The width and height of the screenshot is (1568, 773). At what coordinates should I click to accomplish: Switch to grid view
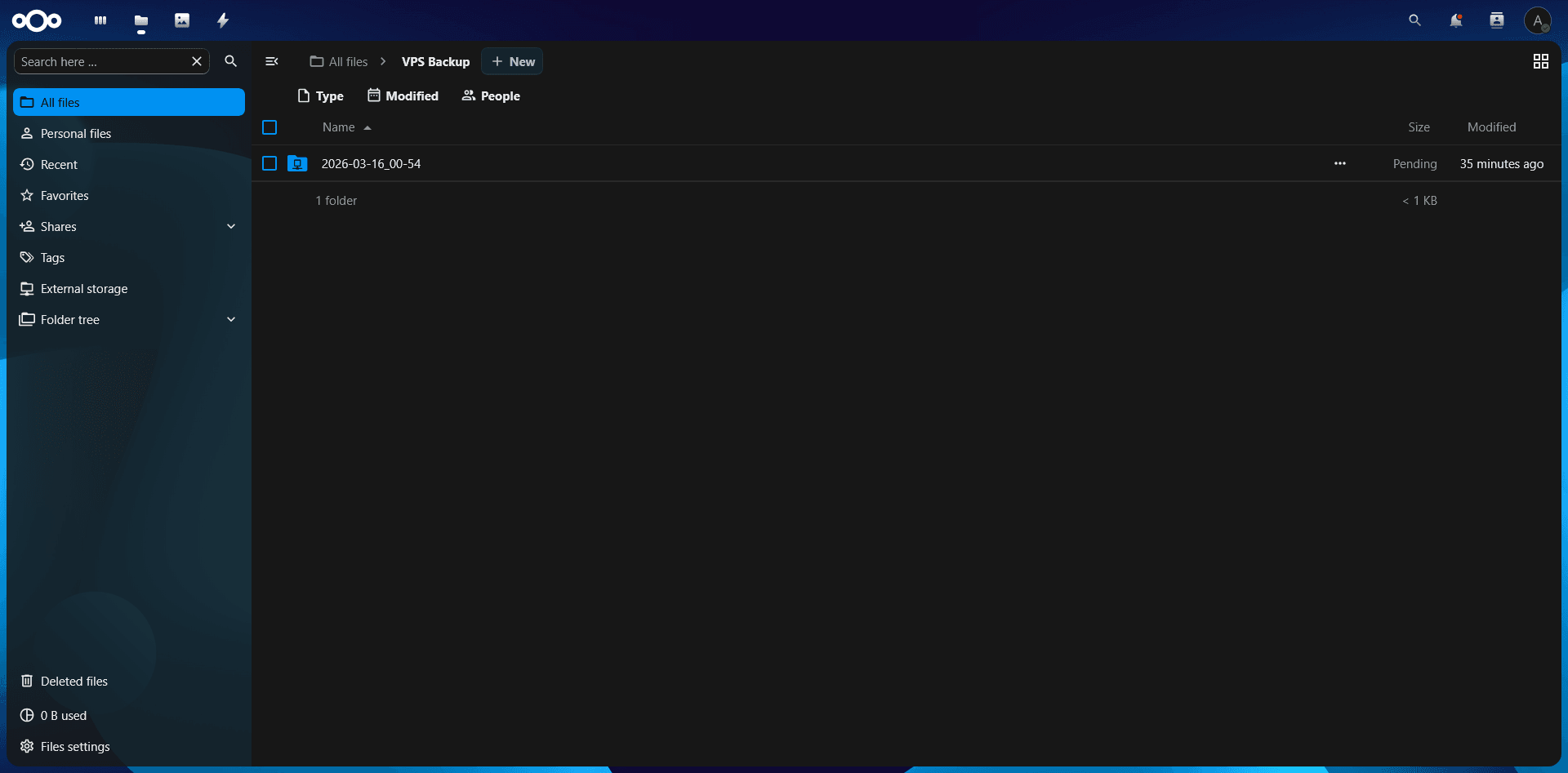pos(1540,61)
